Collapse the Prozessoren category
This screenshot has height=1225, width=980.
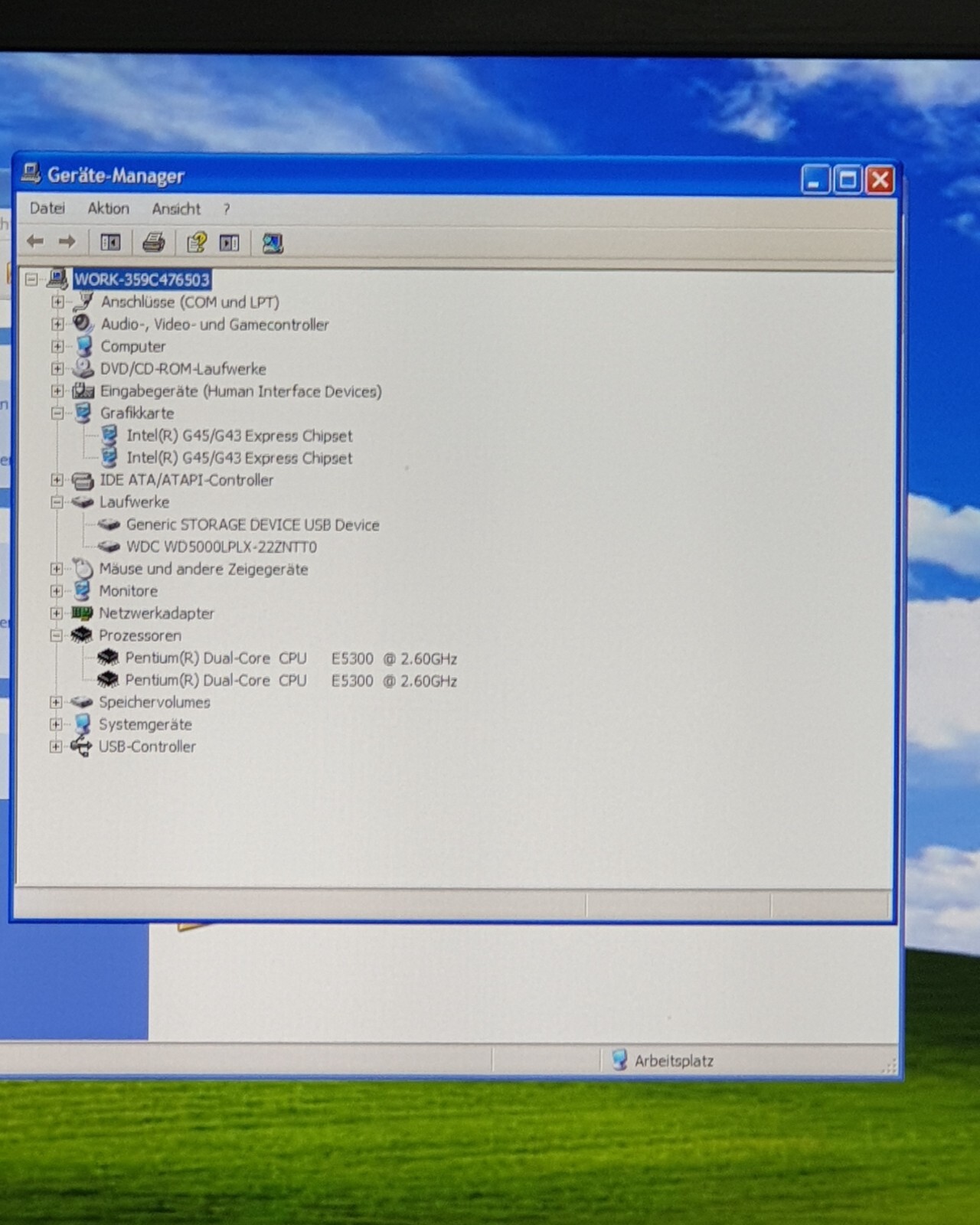56,635
